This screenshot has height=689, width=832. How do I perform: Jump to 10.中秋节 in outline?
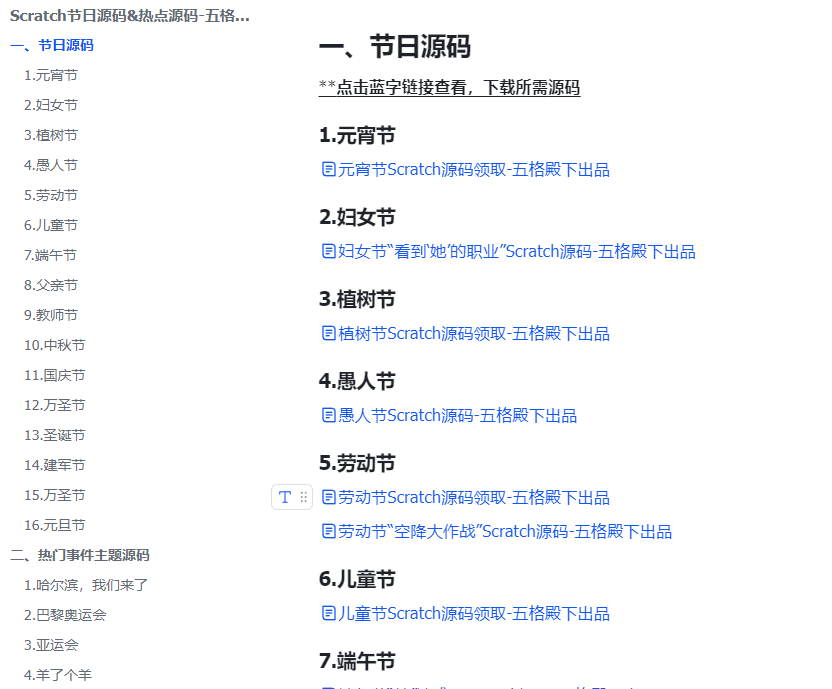click(x=55, y=345)
